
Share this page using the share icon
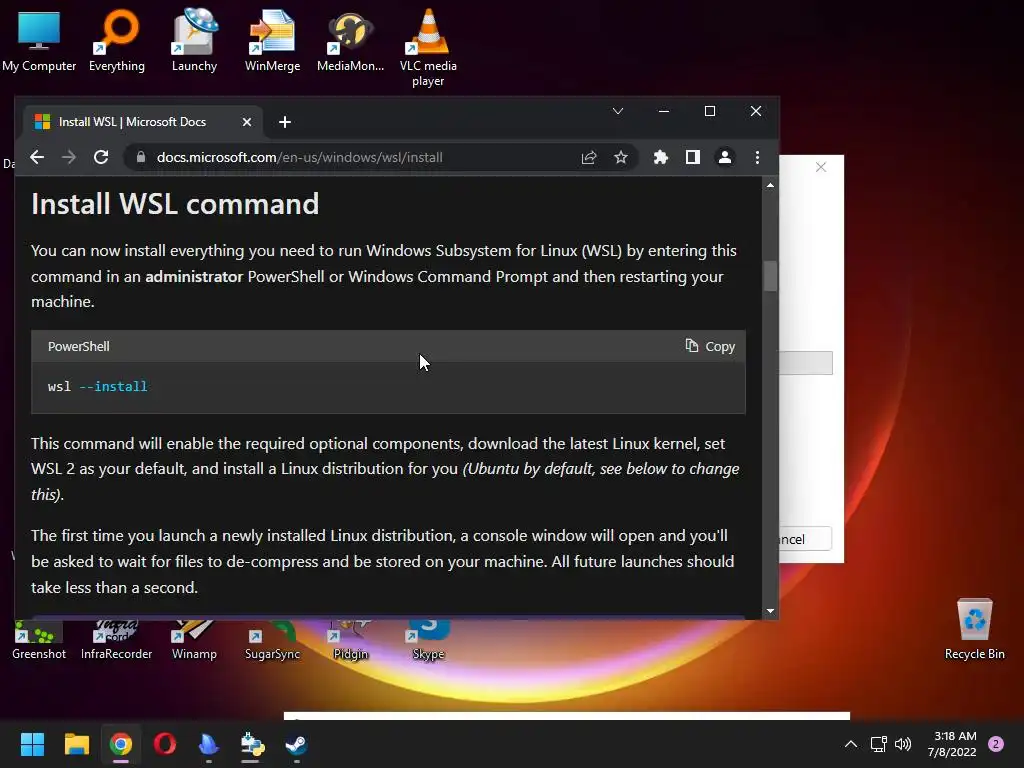tap(589, 157)
